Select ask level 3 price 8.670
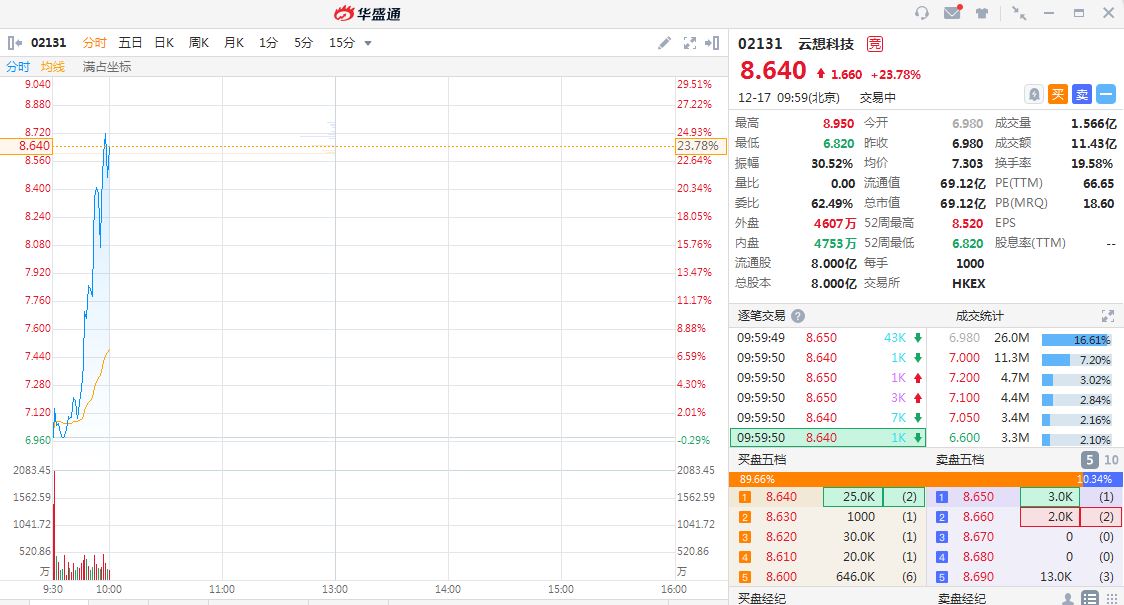The image size is (1124, 605). tap(978, 537)
